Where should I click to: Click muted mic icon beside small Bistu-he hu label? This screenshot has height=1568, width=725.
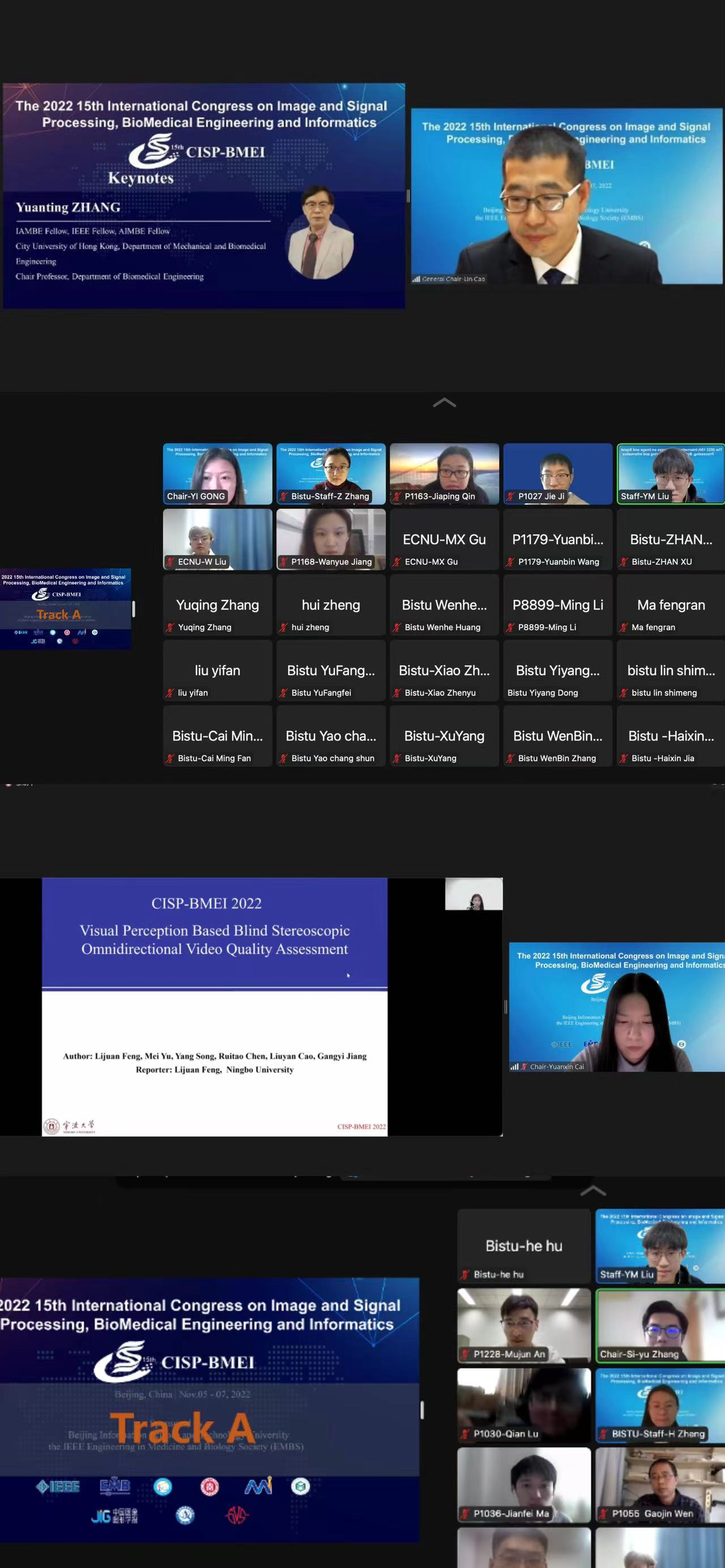(x=466, y=1274)
